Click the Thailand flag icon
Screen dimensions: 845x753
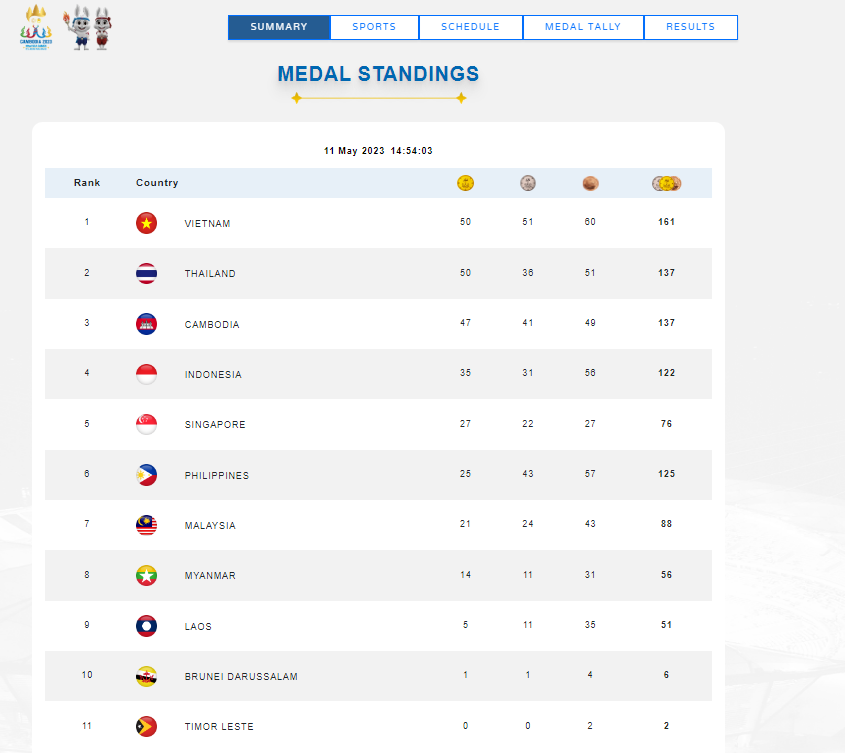point(147,273)
